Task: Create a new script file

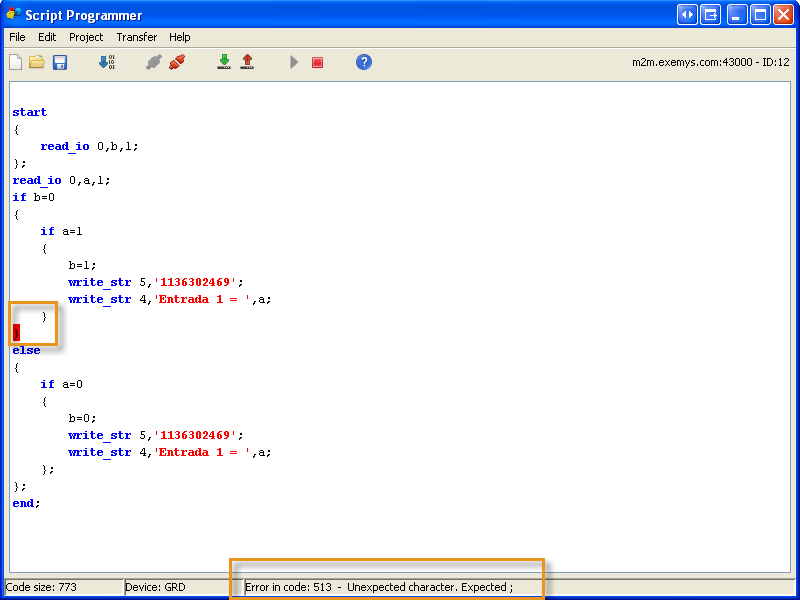Action: pos(15,62)
